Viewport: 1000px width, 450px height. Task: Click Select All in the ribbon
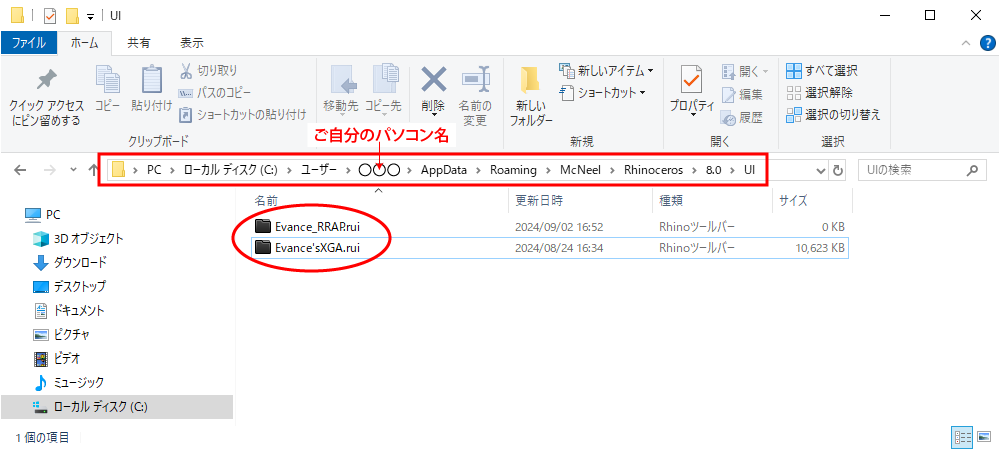coord(821,71)
